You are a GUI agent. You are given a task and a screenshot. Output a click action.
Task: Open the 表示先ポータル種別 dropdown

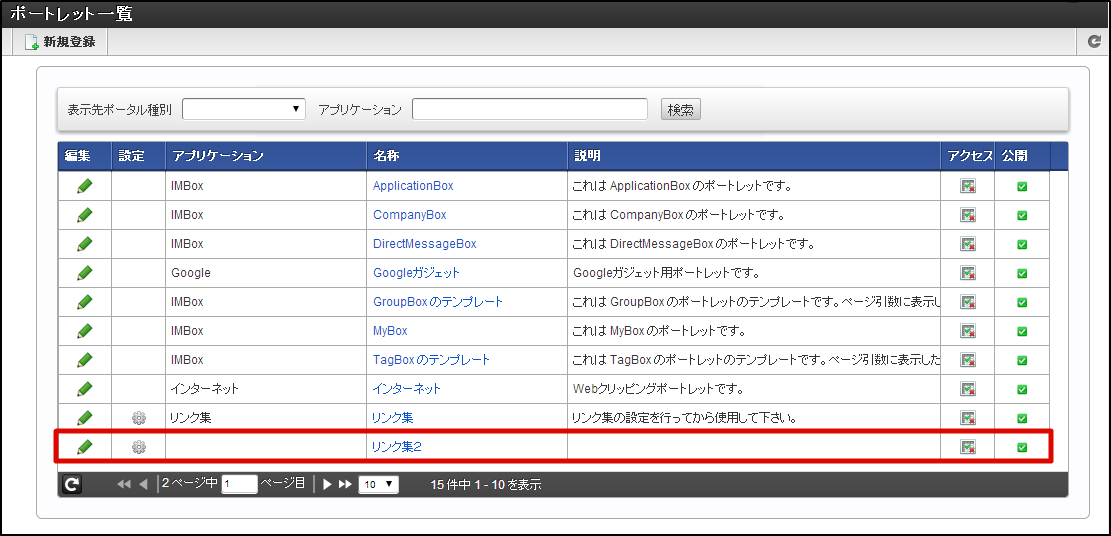[244, 109]
